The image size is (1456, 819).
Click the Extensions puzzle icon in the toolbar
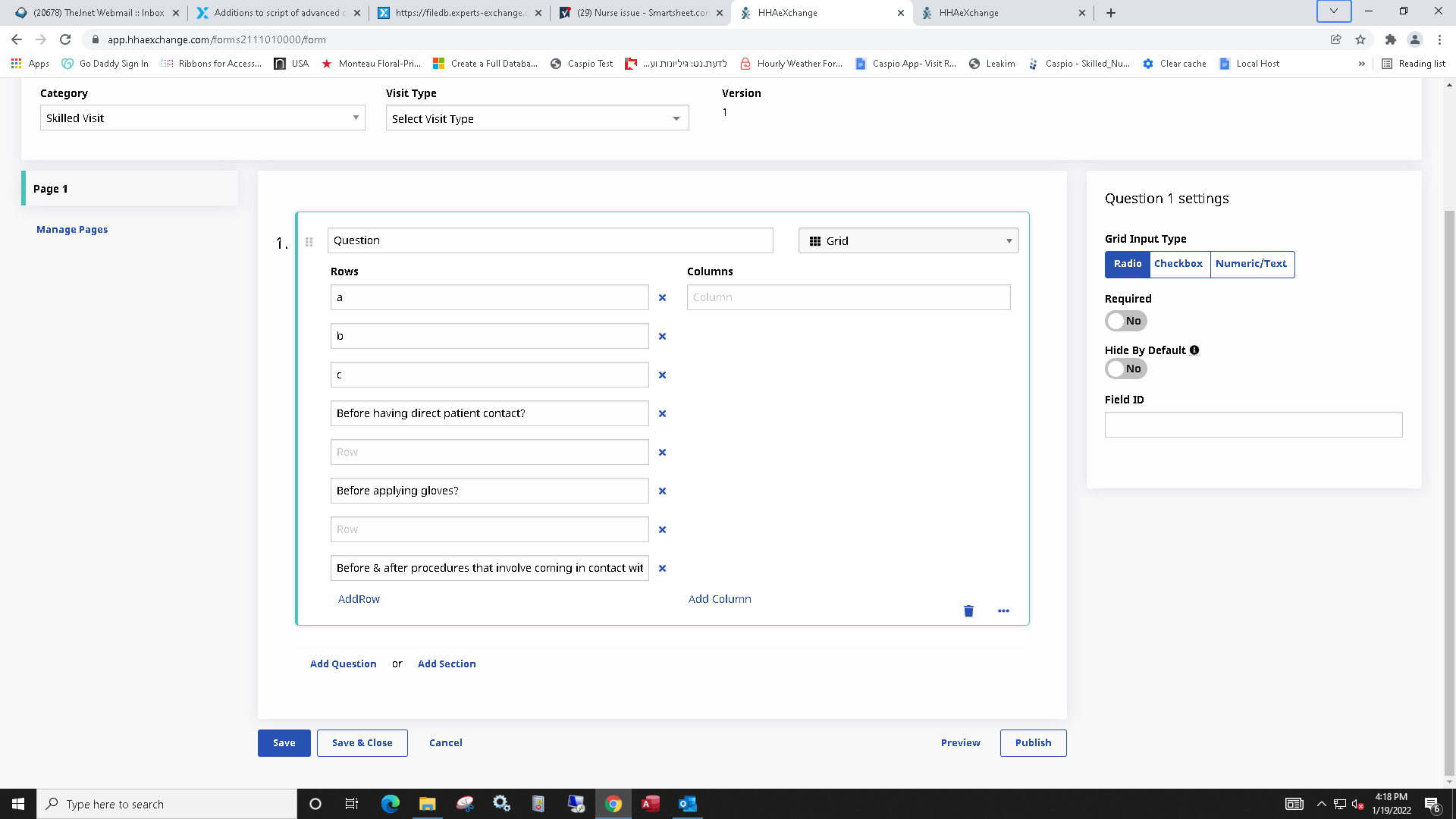pos(1391,39)
